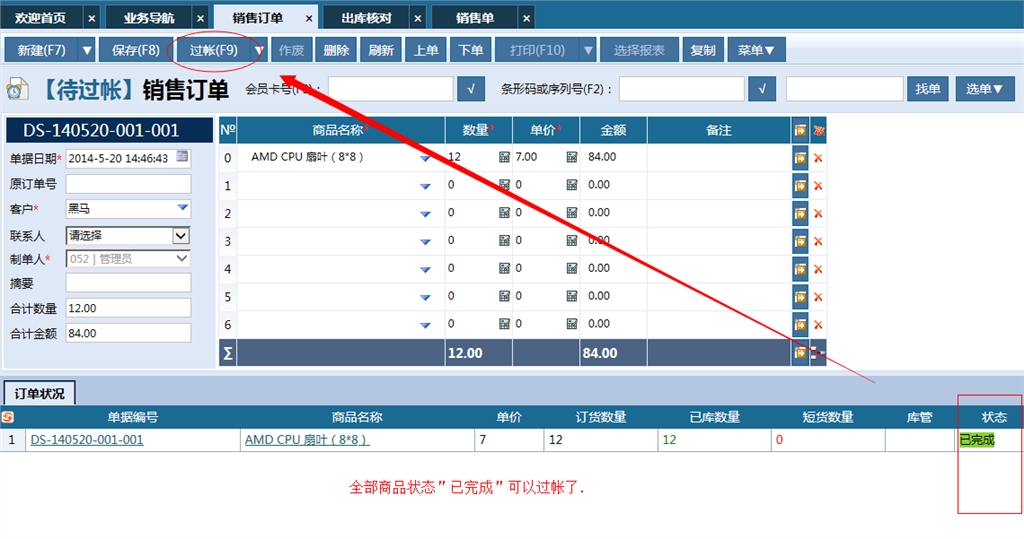The height and width of the screenshot is (539, 1024).
Task: Open product link AMD CPU 扇叶 in status table
Action: coord(307,440)
